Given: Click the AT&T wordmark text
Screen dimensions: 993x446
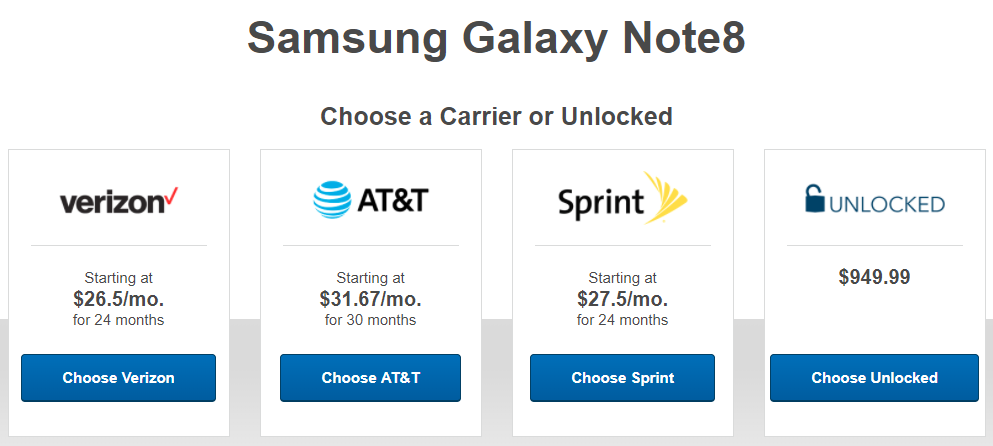Looking at the screenshot, I should pyautogui.click(x=393, y=200).
